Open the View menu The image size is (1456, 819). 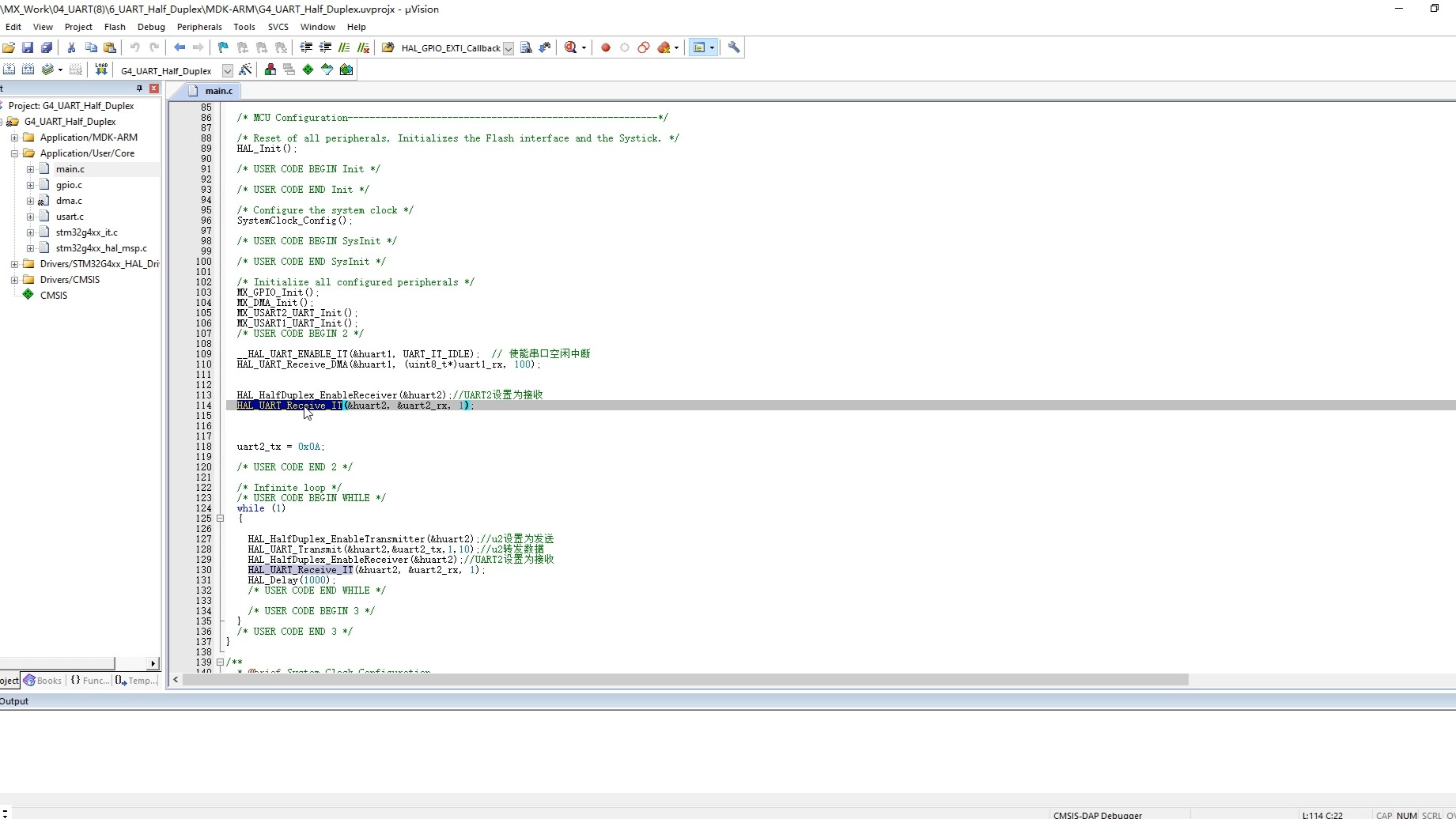click(x=43, y=27)
